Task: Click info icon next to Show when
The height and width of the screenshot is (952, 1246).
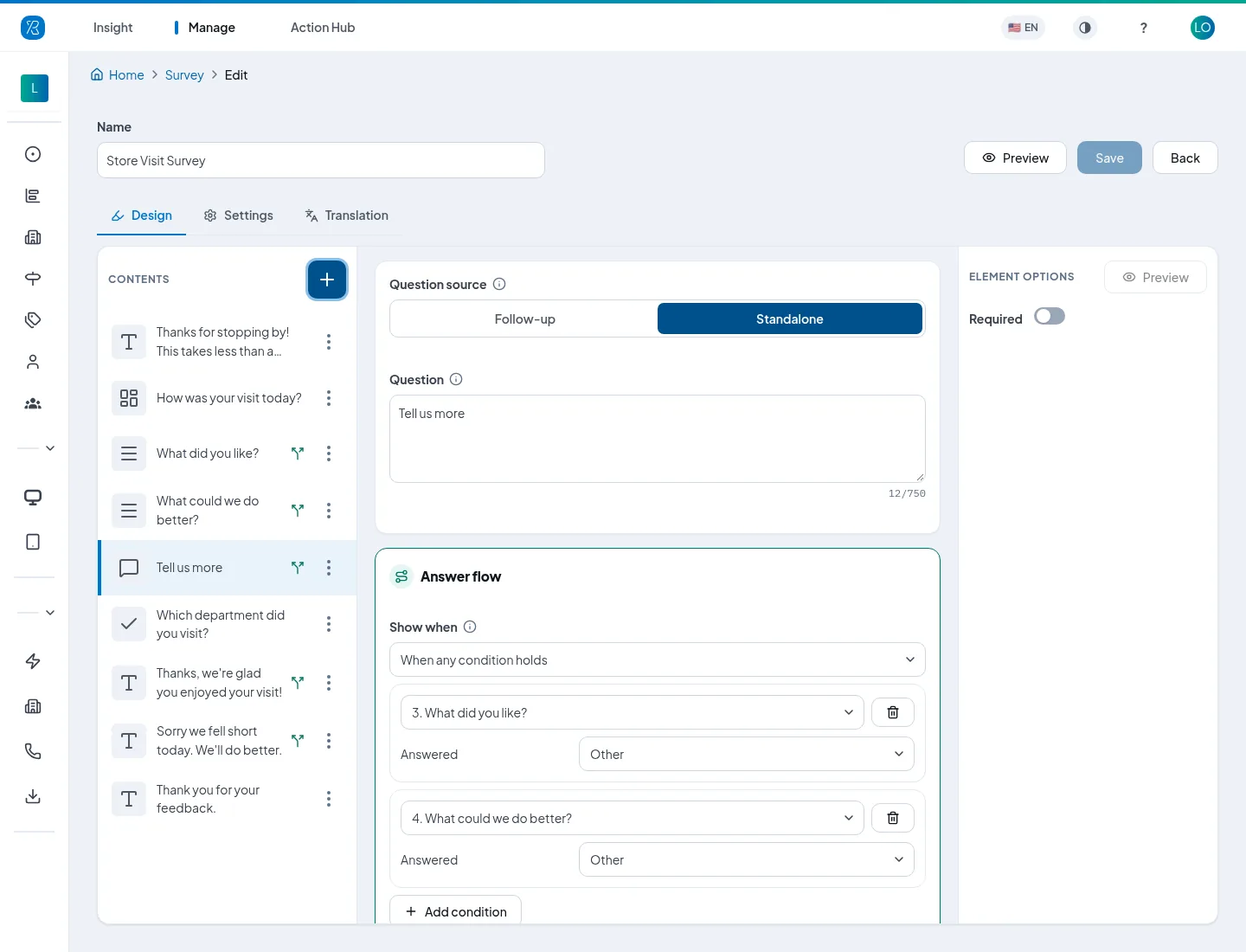Action: (470, 627)
